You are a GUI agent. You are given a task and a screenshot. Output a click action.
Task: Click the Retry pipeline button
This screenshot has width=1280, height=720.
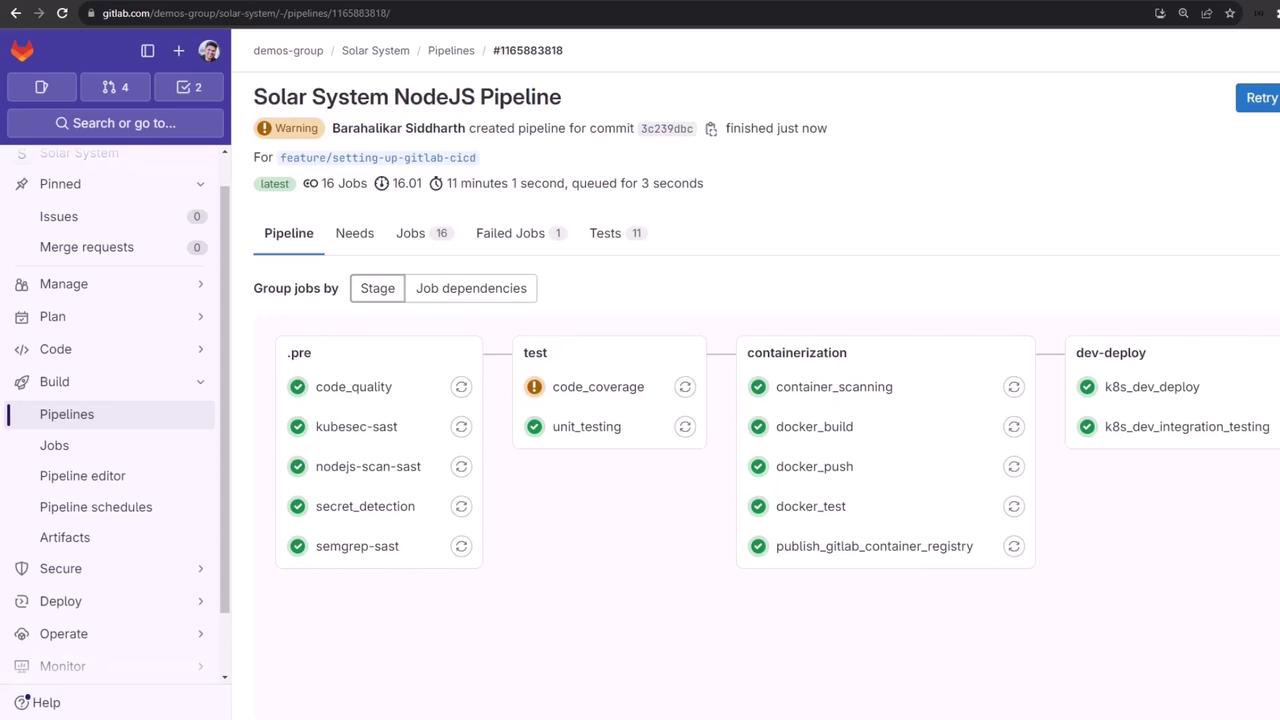coord(1259,98)
